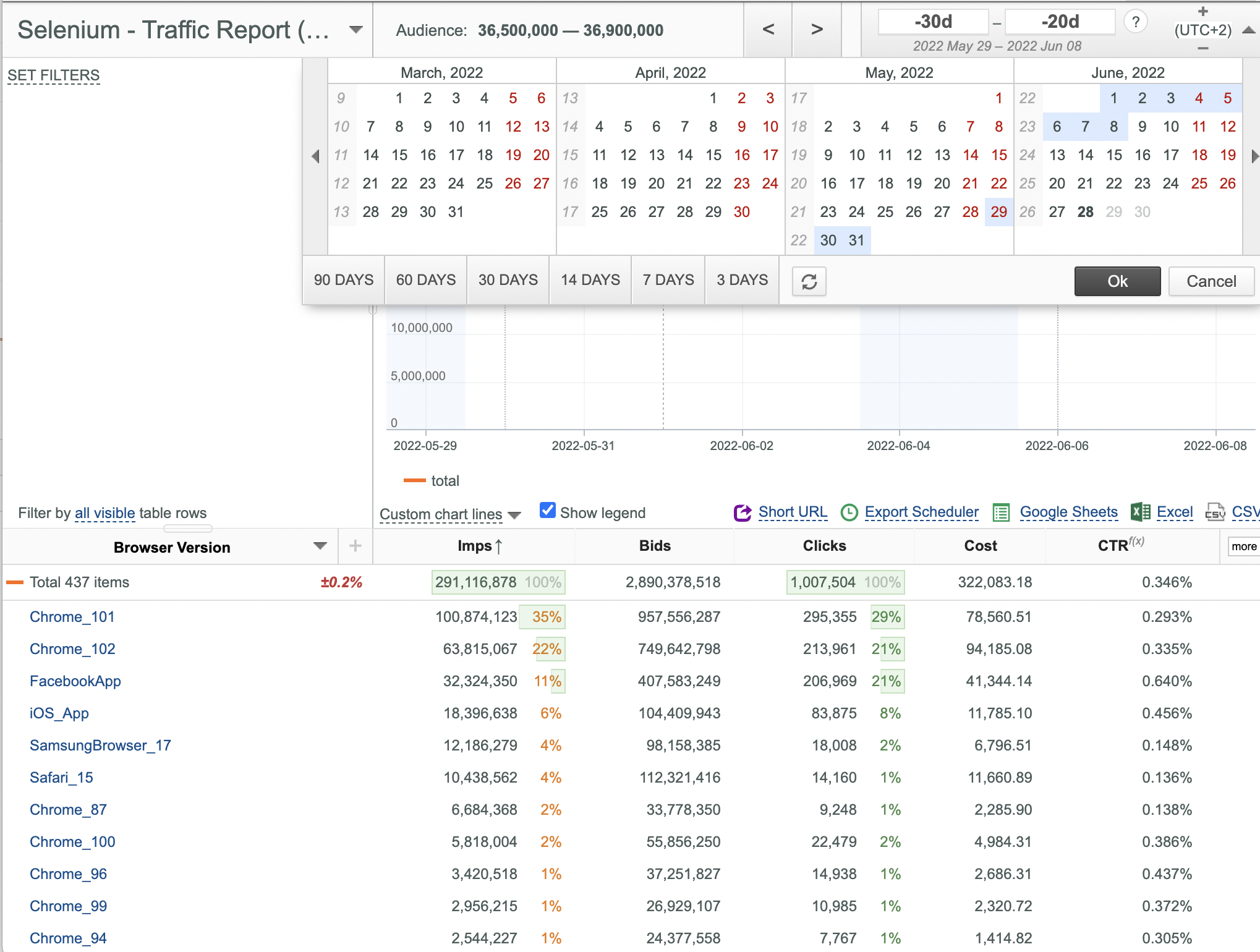Click the Chrome_100 row link
The image size is (1260, 952).
[x=72, y=842]
